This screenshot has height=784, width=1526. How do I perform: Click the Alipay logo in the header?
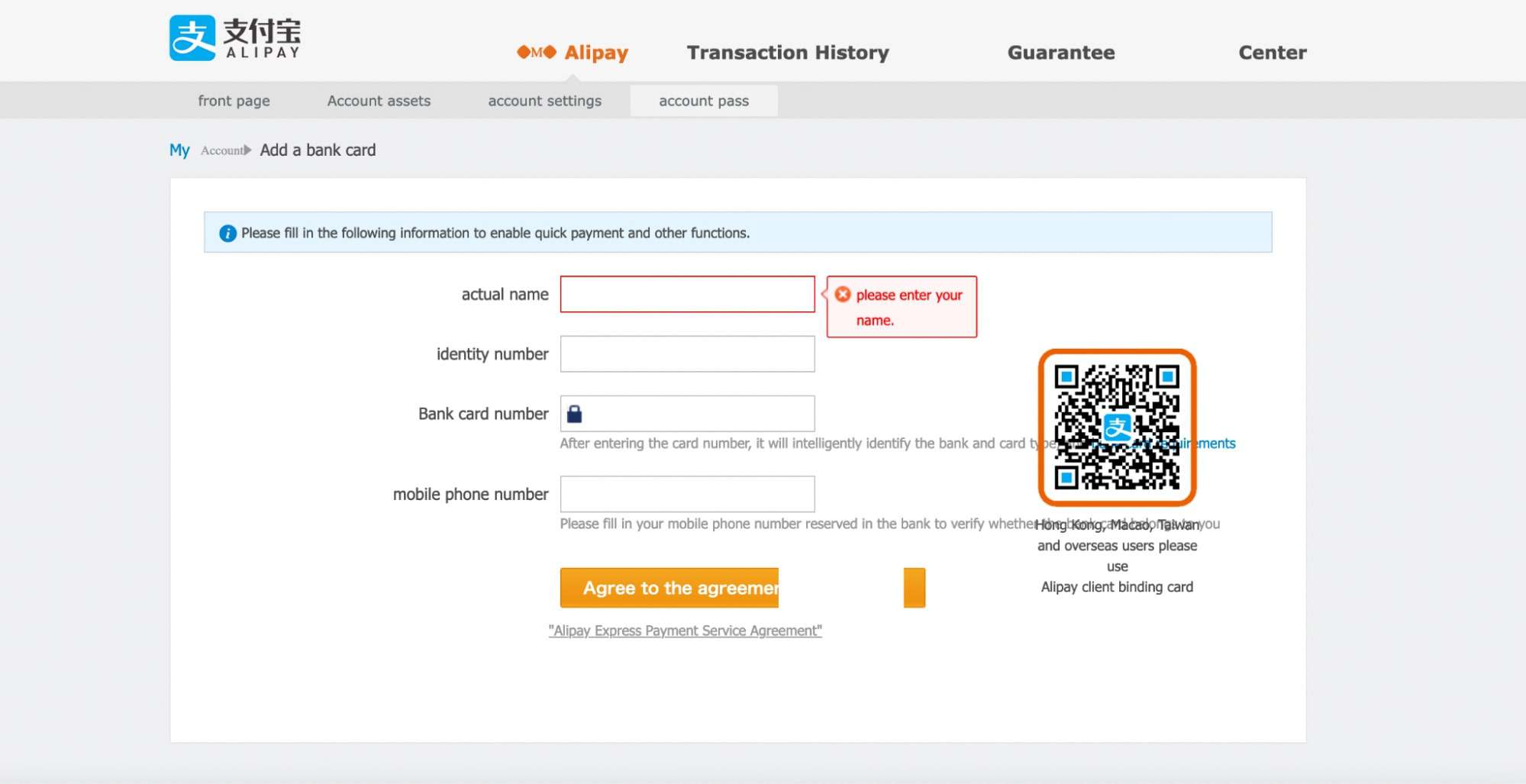point(235,38)
